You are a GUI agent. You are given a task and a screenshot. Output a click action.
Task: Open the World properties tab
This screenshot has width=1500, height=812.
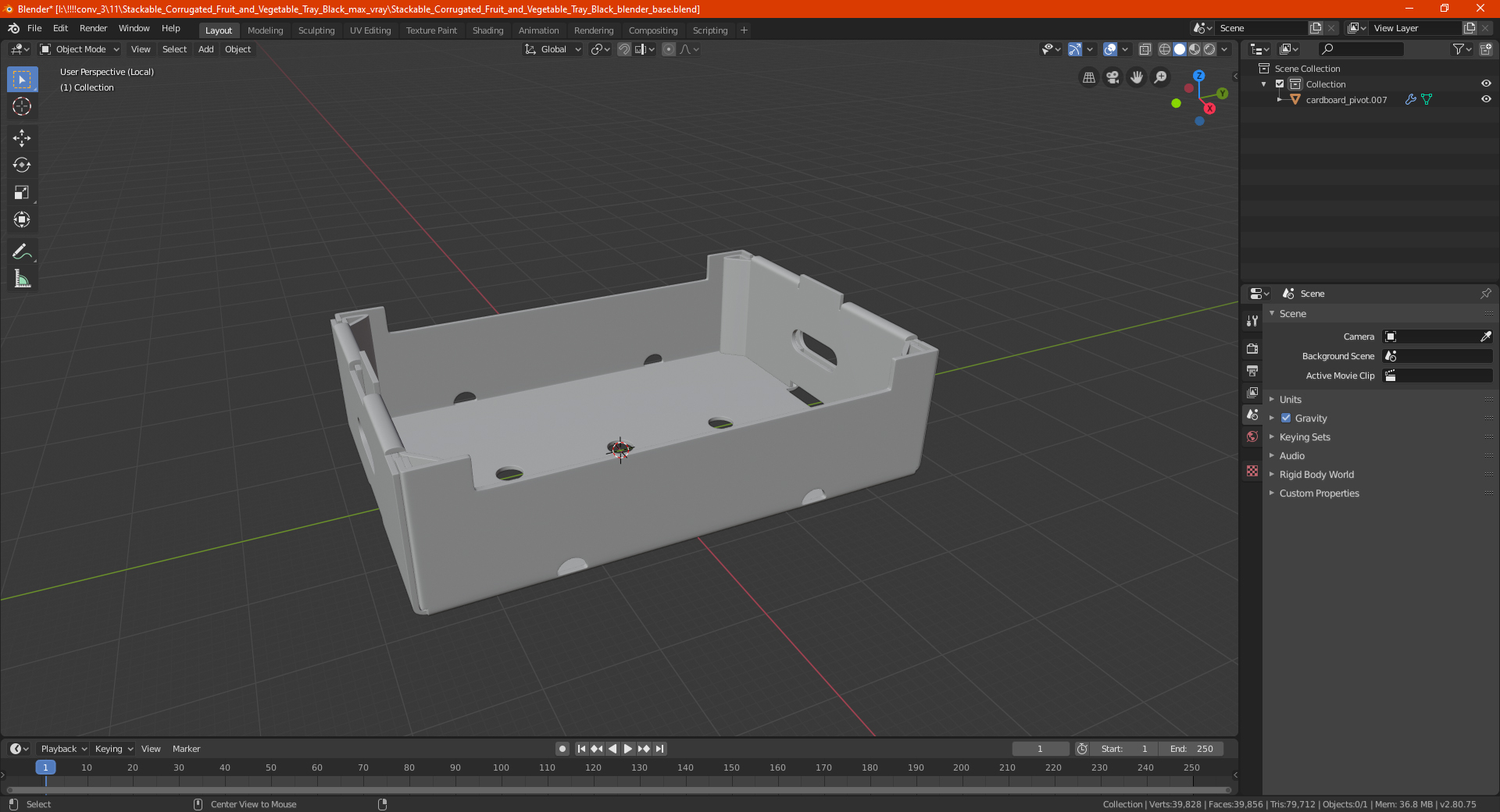tap(1252, 436)
